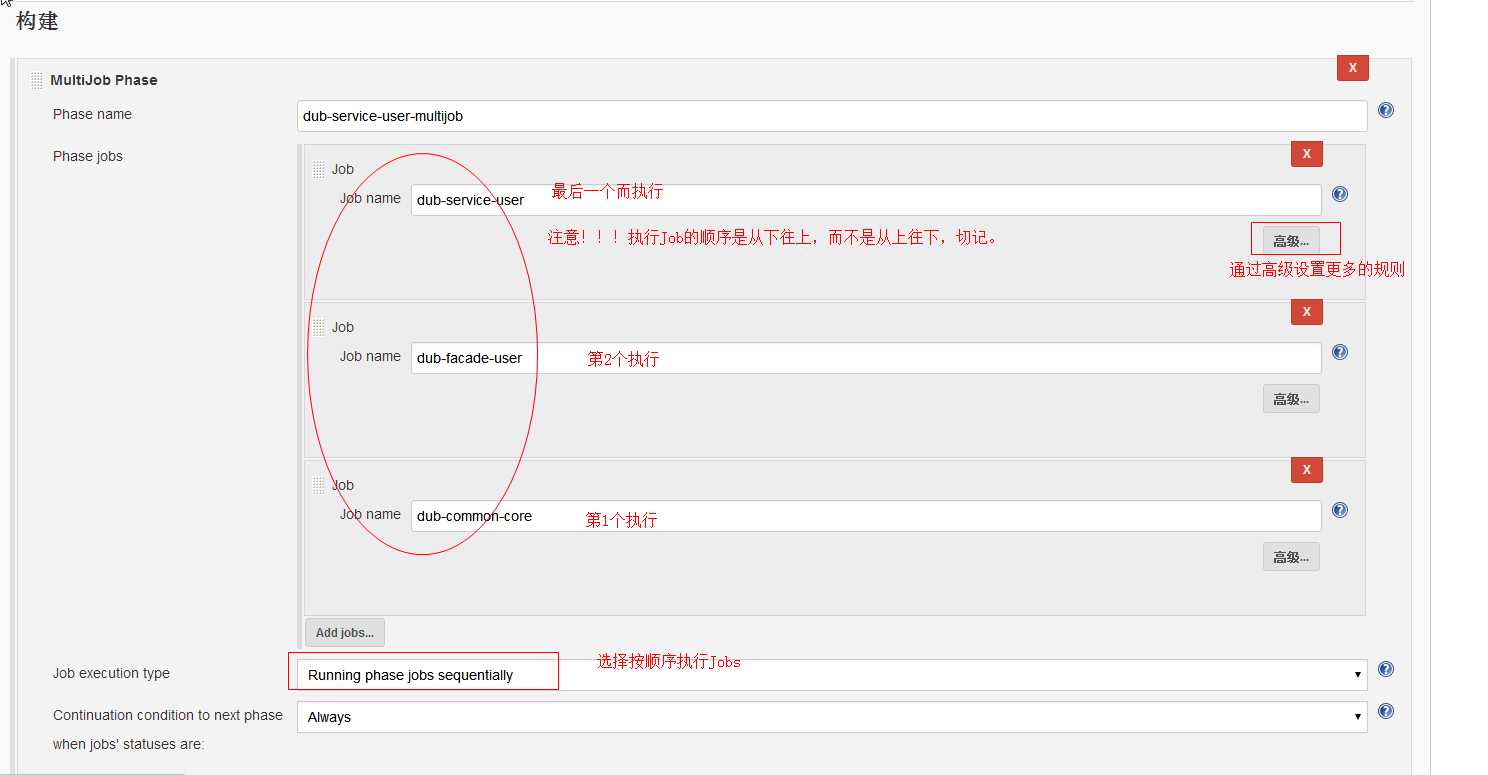Open 高级 settings for the dub-service-user job

pyautogui.click(x=1291, y=241)
